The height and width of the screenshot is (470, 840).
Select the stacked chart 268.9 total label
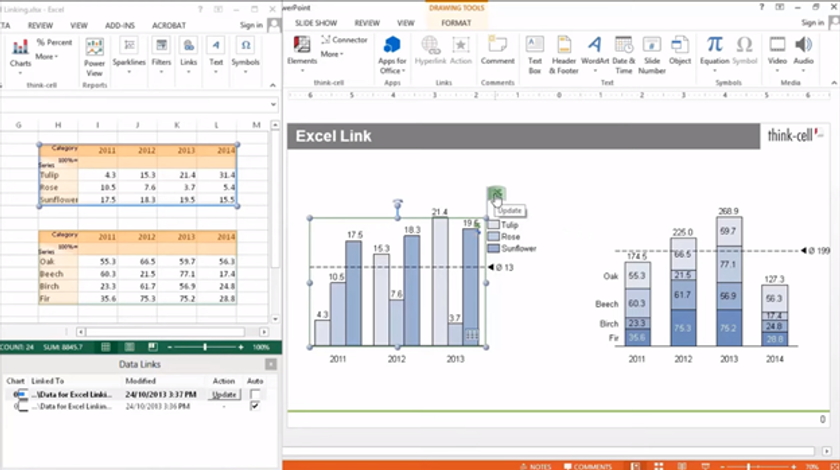pos(728,211)
